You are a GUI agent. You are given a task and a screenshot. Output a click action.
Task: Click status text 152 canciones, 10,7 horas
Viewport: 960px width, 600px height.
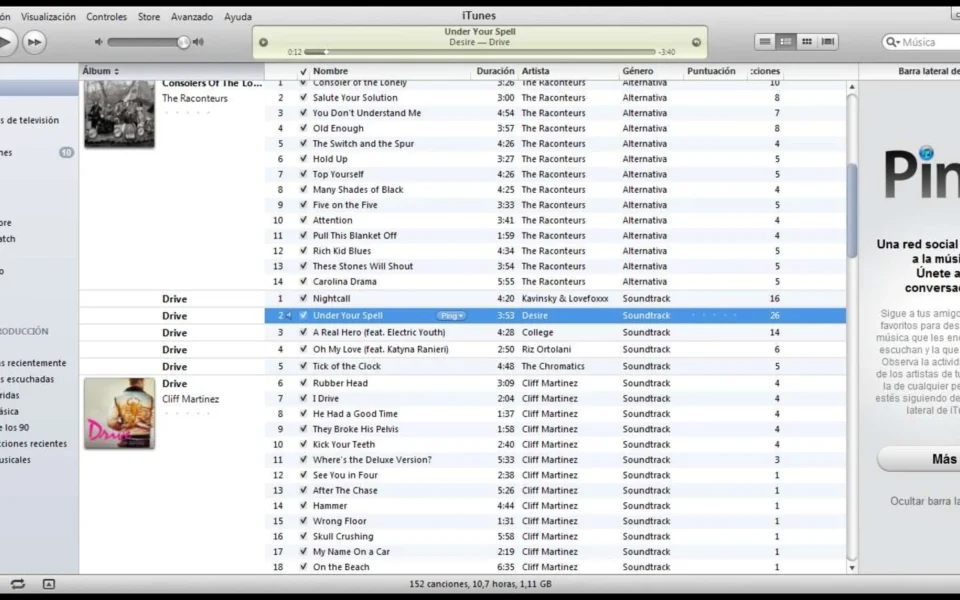pos(481,583)
